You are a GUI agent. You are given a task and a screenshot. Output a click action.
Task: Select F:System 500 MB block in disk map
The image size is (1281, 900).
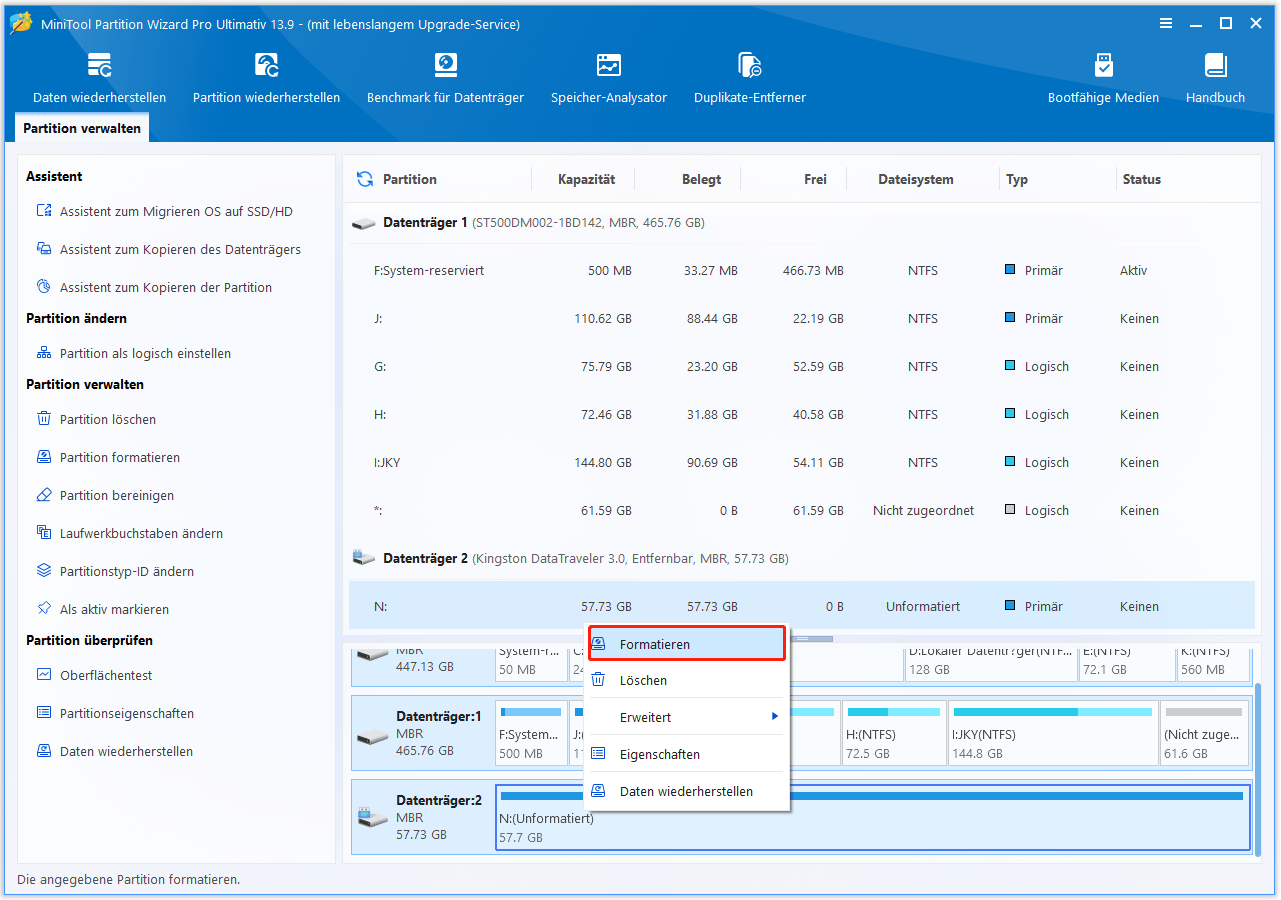(x=531, y=733)
